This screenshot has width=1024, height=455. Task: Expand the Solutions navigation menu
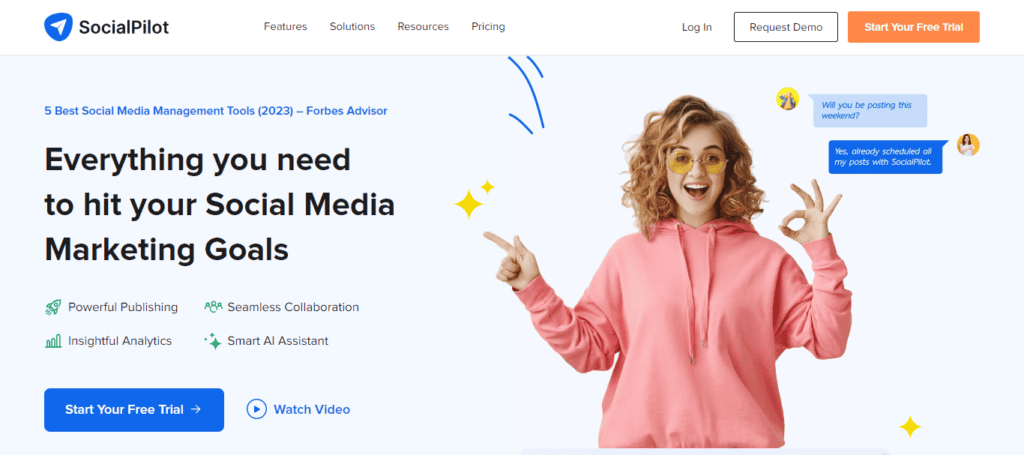[x=352, y=27]
